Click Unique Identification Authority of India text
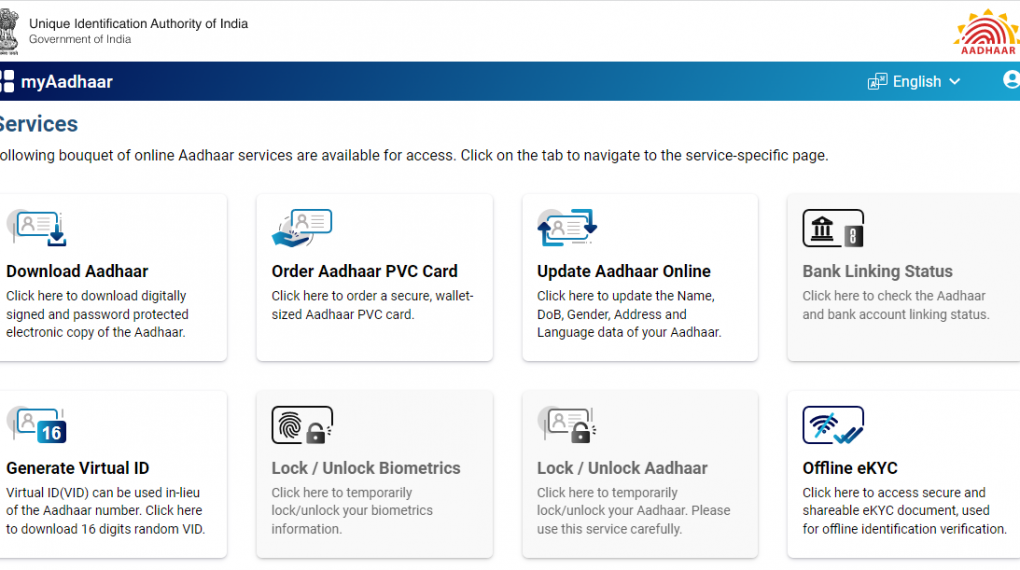 coord(138,23)
